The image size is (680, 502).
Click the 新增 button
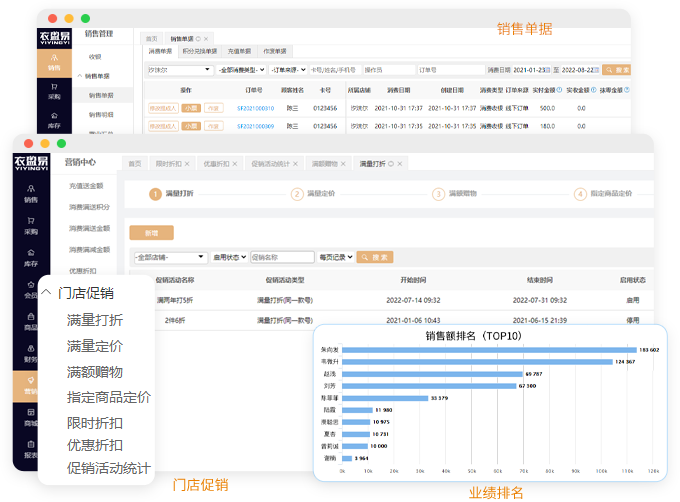(x=151, y=233)
